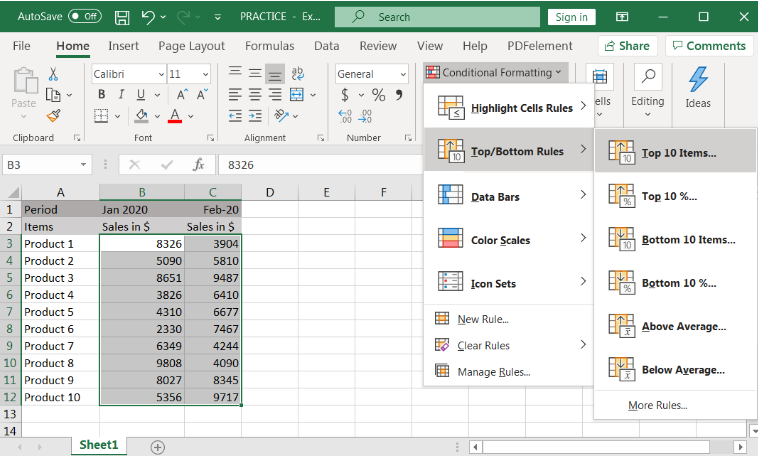The width and height of the screenshot is (758, 456).
Task: Click the Font Color A icon
Action: pyautogui.click(x=175, y=116)
